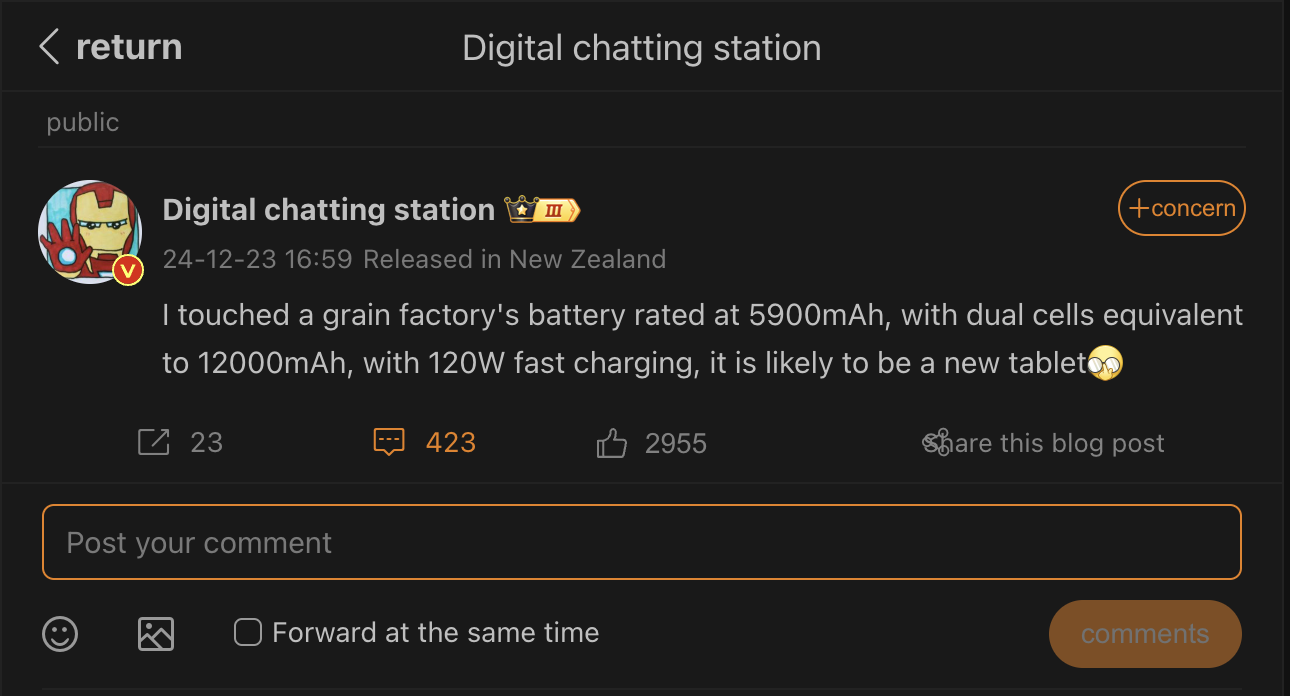Click the insert image icon
Image resolution: width=1290 pixels, height=696 pixels.
(156, 633)
